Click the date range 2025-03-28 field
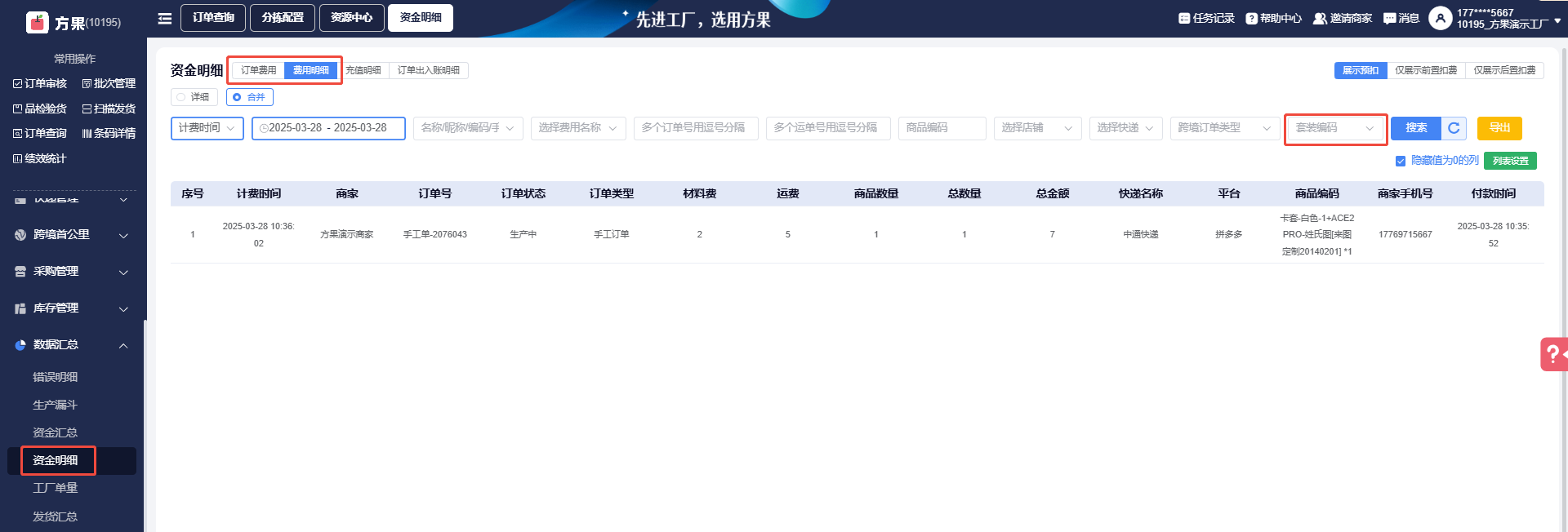Image resolution: width=1568 pixels, height=532 pixels. pyautogui.click(x=328, y=128)
